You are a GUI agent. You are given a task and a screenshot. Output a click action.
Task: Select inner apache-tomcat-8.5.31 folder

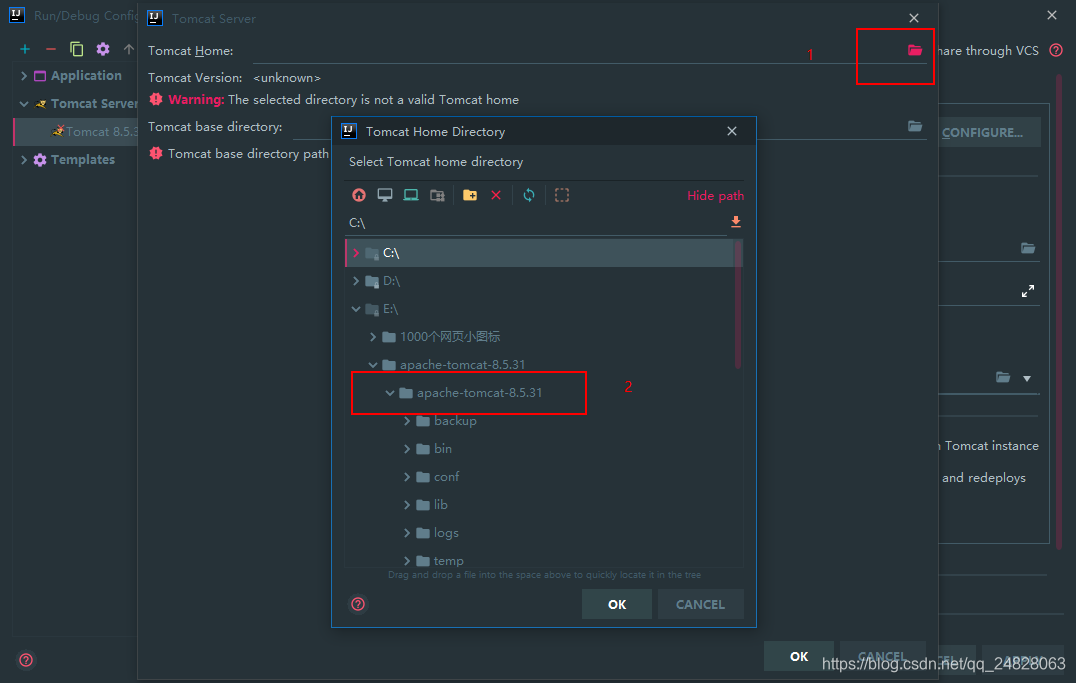coord(480,393)
